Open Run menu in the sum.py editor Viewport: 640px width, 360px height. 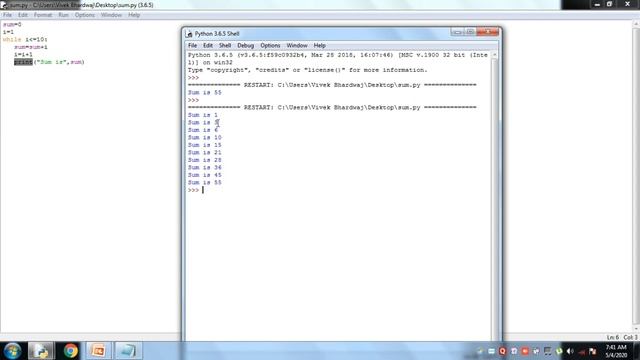tap(63, 15)
